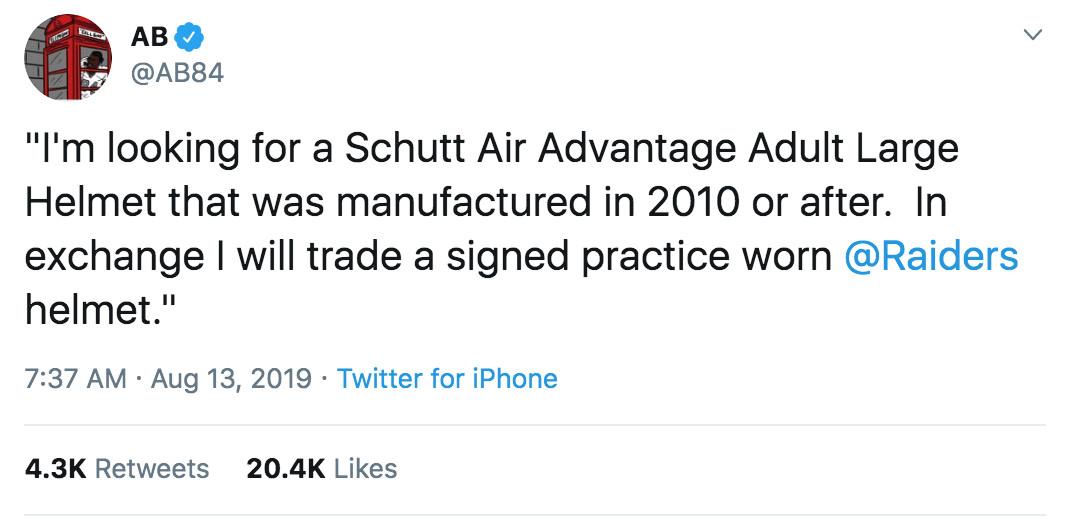Open the @Raiders mention link
The width and height of the screenshot is (1074, 518).
click(931, 257)
